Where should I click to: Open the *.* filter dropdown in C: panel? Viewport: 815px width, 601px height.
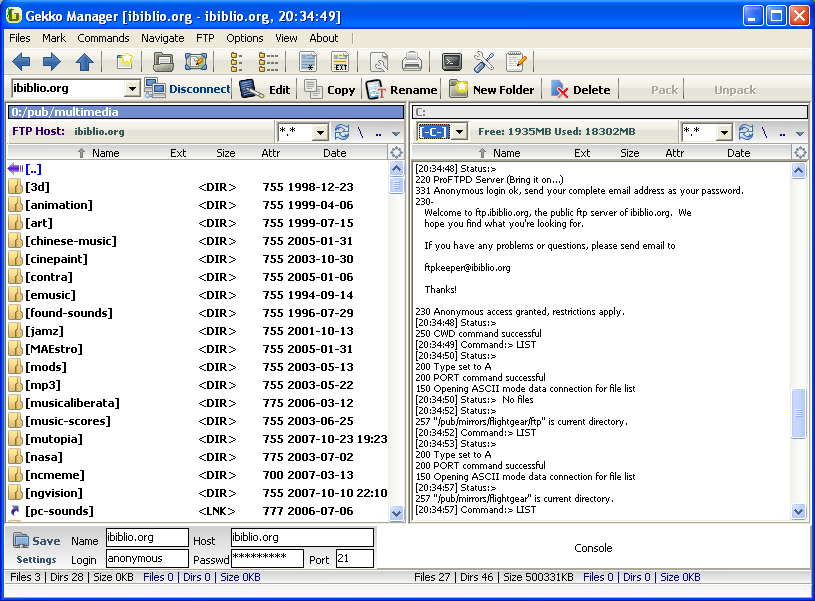pos(724,133)
